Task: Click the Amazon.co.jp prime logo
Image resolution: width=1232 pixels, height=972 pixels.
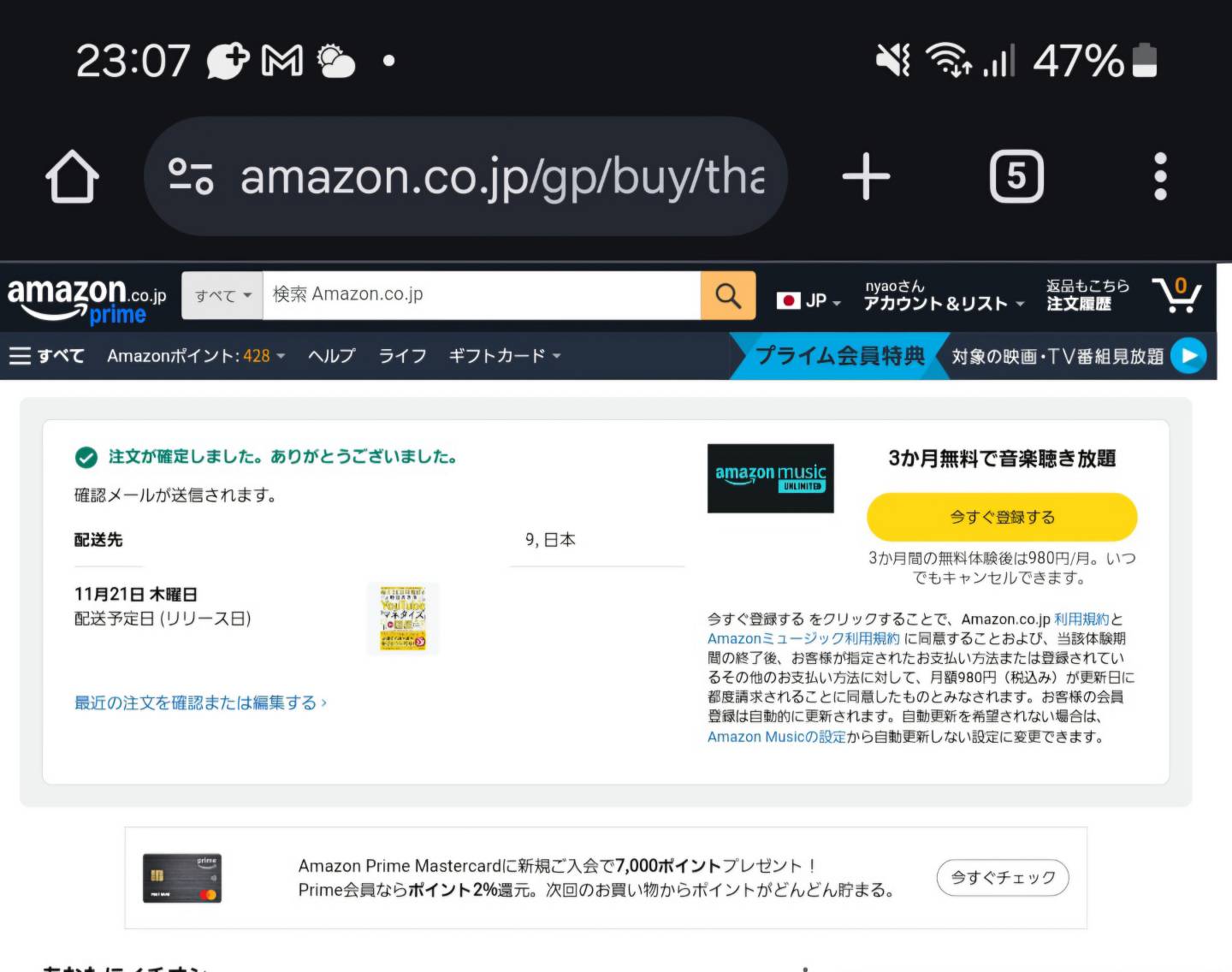Action: 86,300
